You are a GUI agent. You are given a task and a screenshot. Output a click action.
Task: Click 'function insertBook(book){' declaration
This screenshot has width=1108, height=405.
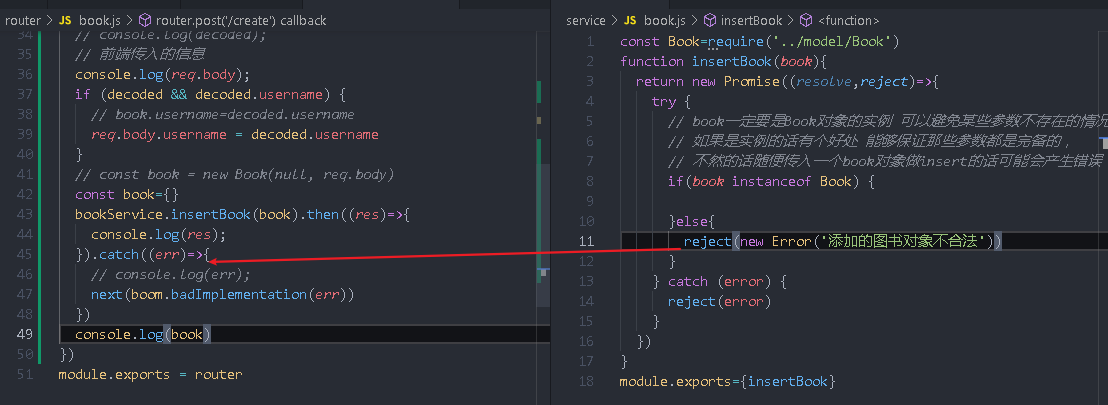(x=723, y=61)
